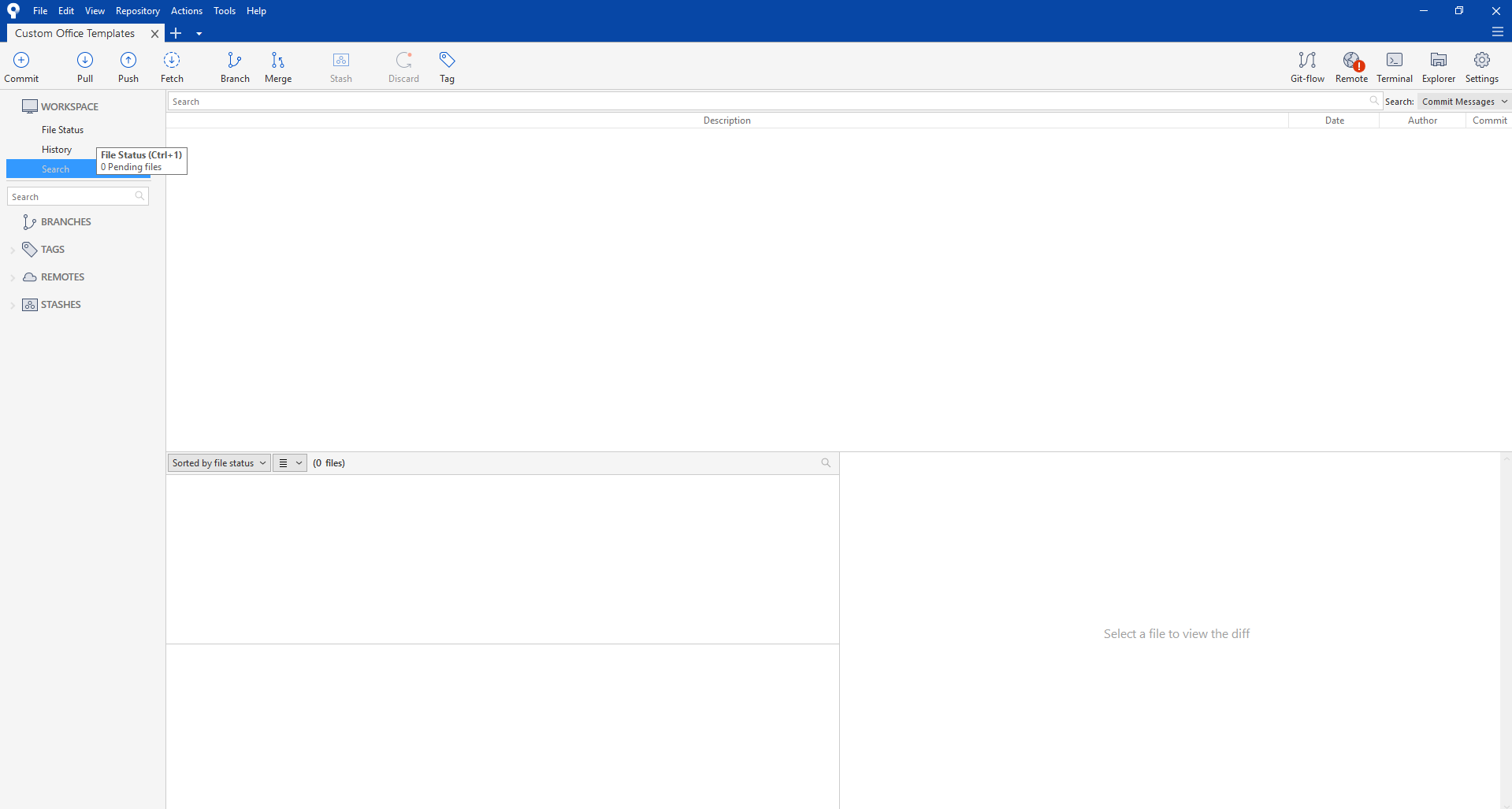This screenshot has width=1512, height=809.
Task: Click the Commit toolbar icon
Action: click(21, 67)
